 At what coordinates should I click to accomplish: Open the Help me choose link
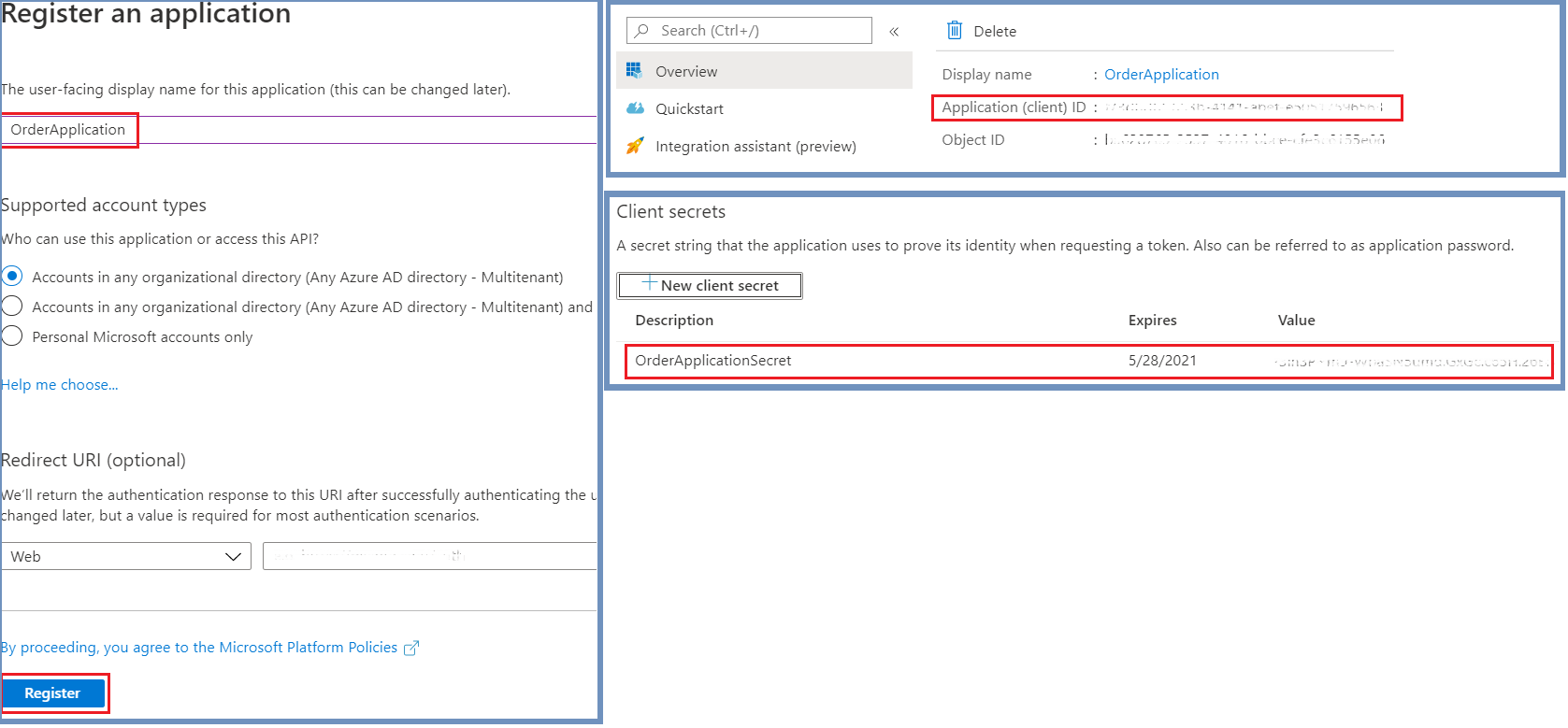click(x=60, y=385)
